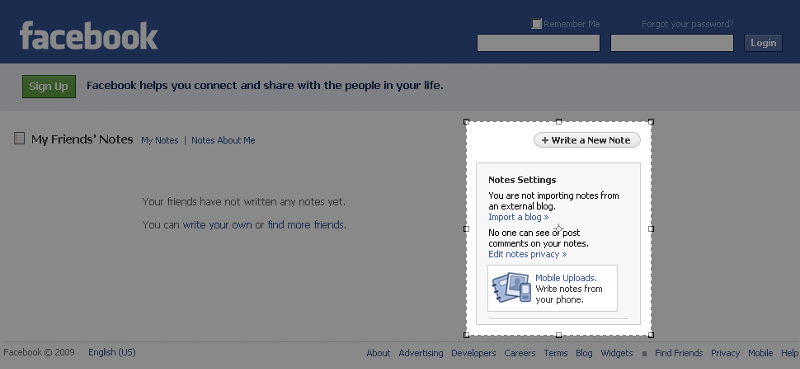Click the right-middle selection resize handle
Screen dimensions: 800x369
(x=651, y=229)
